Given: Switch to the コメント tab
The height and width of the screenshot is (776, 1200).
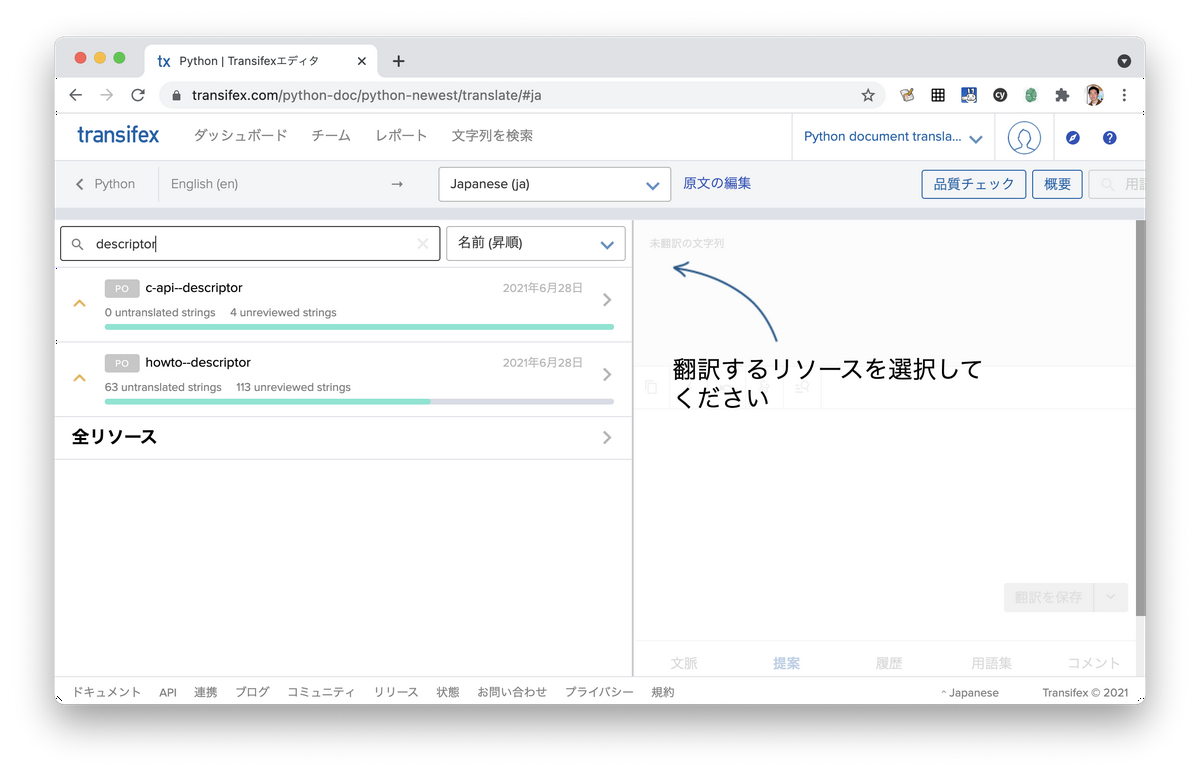Looking at the screenshot, I should [x=1094, y=663].
